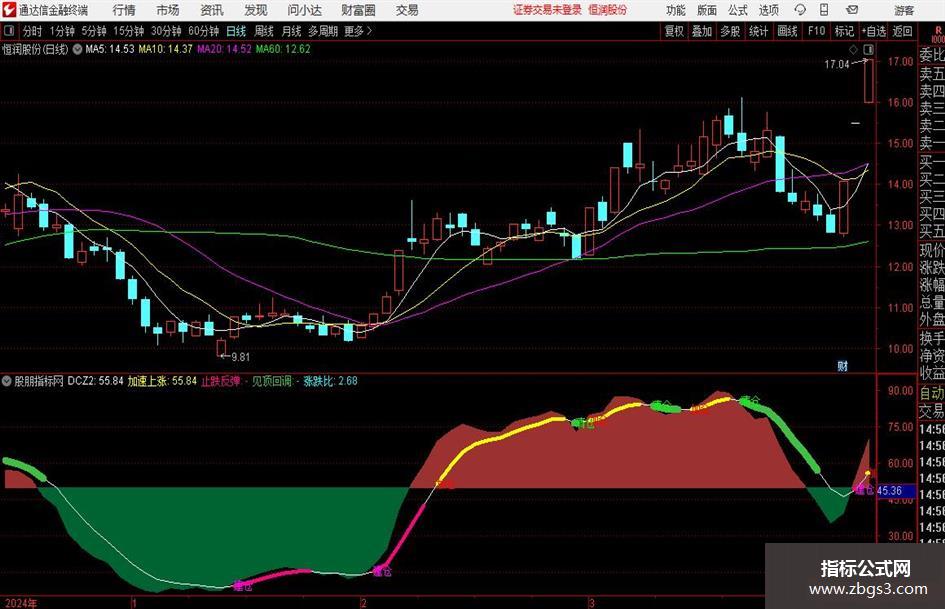945x609 pixels.
Task: Toggle the side panel icon above price axis
Action: click(868, 49)
